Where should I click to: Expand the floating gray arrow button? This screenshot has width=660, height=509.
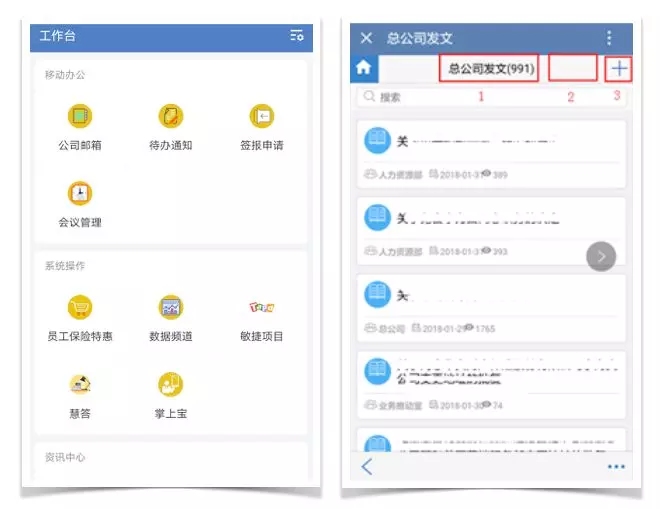601,256
